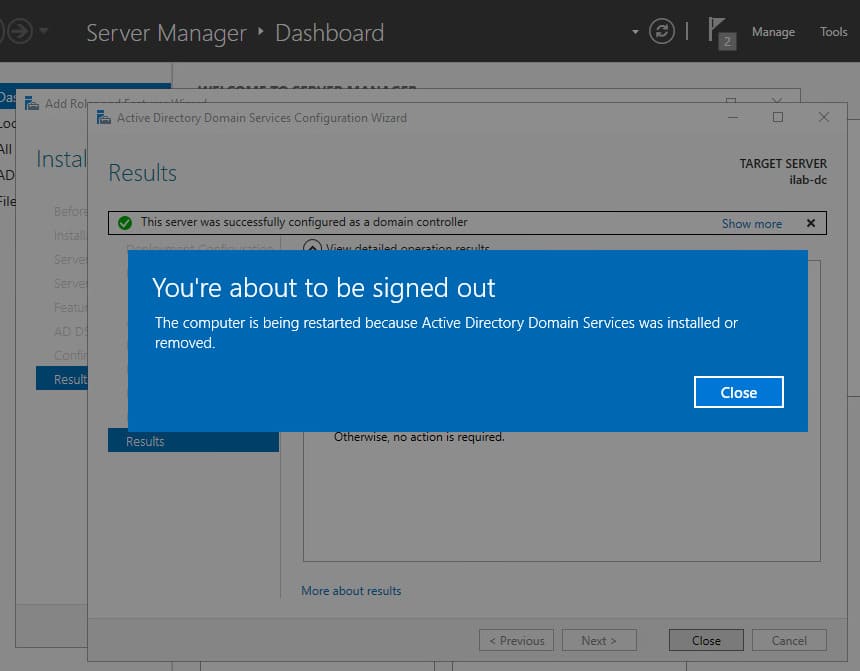Click the Show more link

pos(751,224)
